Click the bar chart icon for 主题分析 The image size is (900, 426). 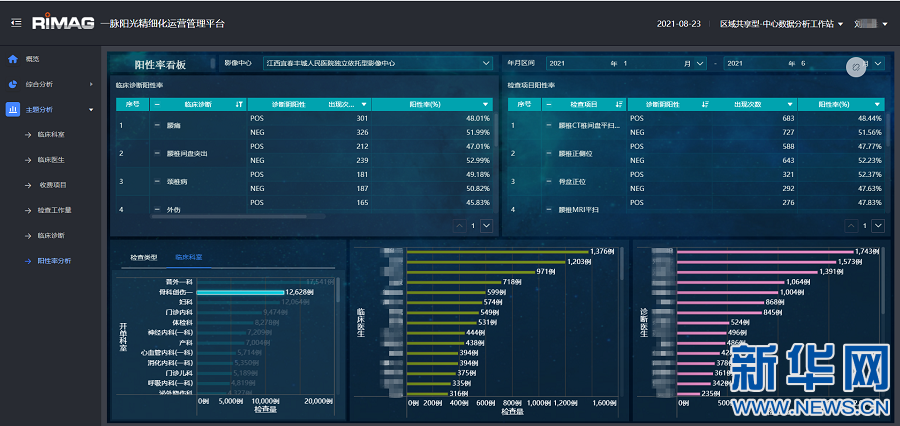tap(12, 109)
